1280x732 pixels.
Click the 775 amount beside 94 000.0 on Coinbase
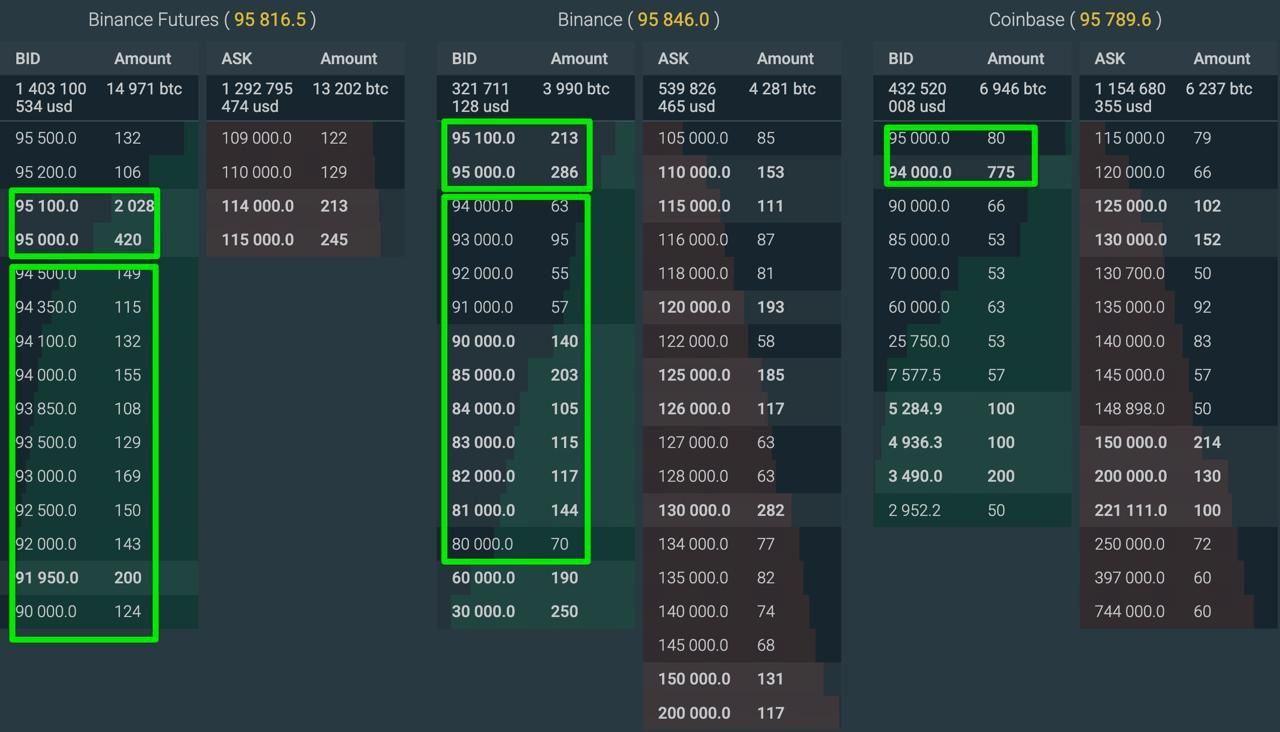[1000, 172]
